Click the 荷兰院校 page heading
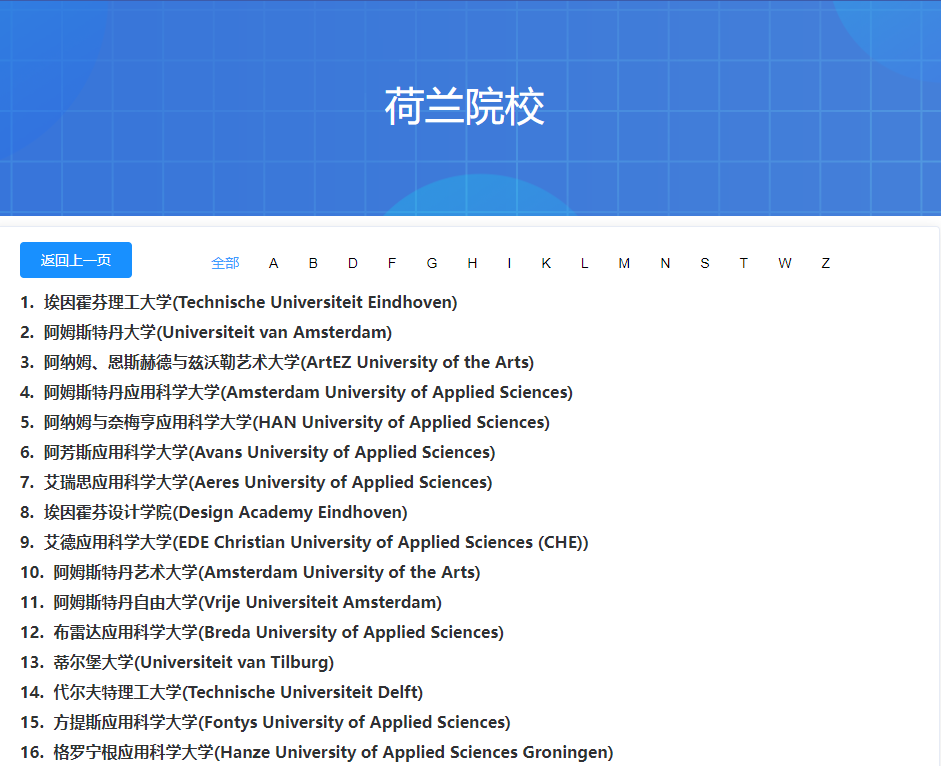The width and height of the screenshot is (941, 766). tap(464, 107)
